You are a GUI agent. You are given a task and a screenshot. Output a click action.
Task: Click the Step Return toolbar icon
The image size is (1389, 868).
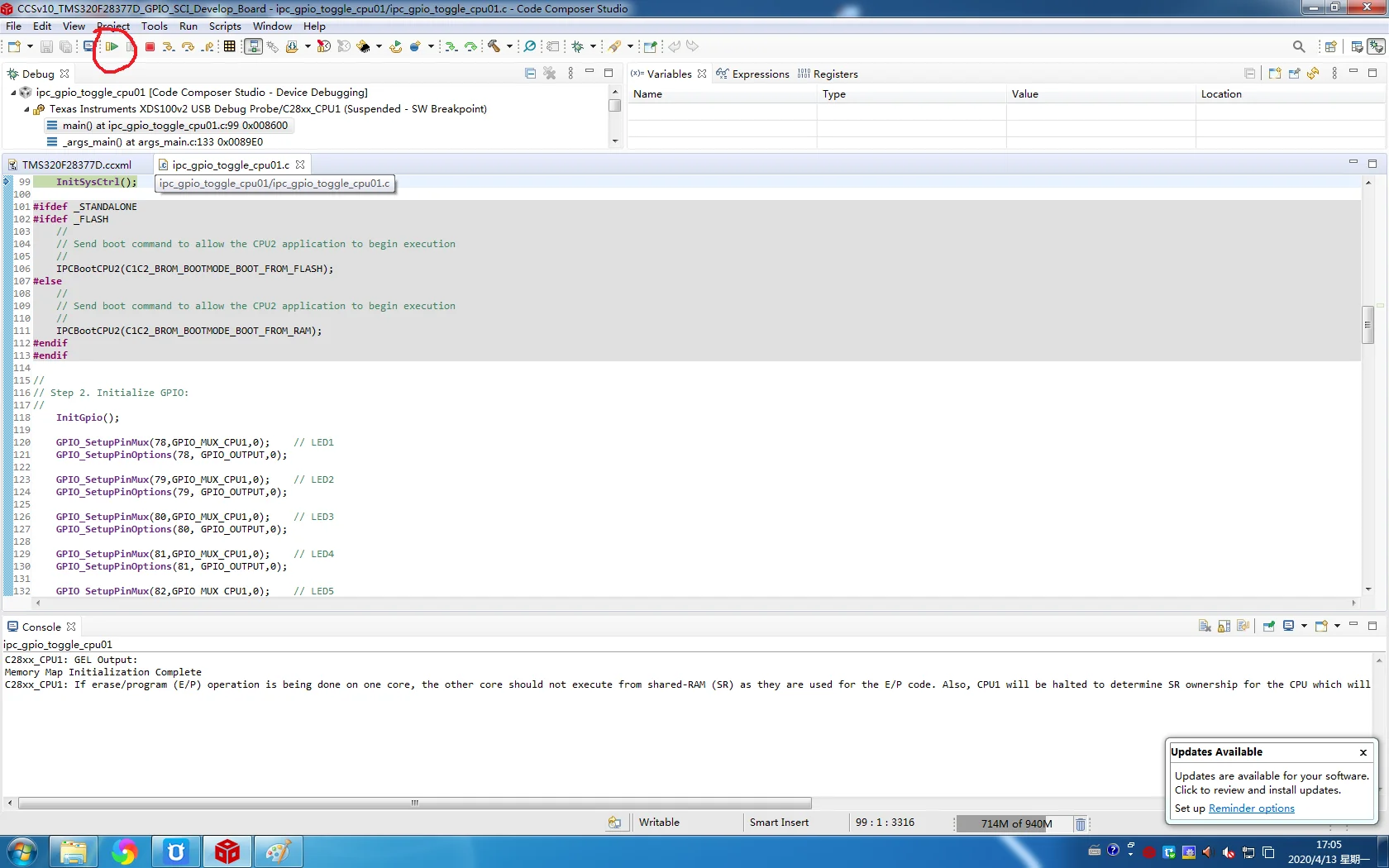point(208,47)
